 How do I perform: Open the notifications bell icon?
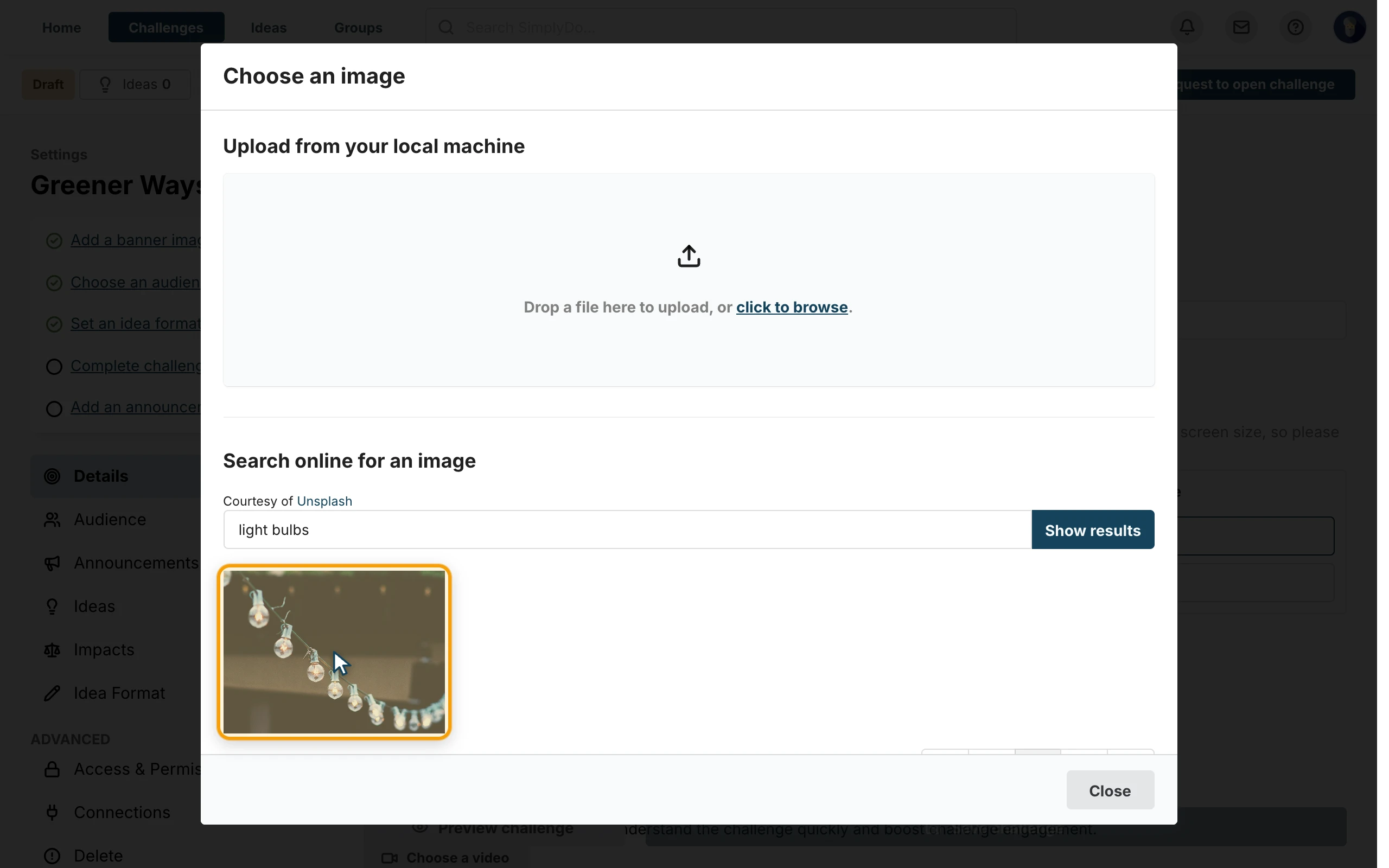tap(1187, 27)
